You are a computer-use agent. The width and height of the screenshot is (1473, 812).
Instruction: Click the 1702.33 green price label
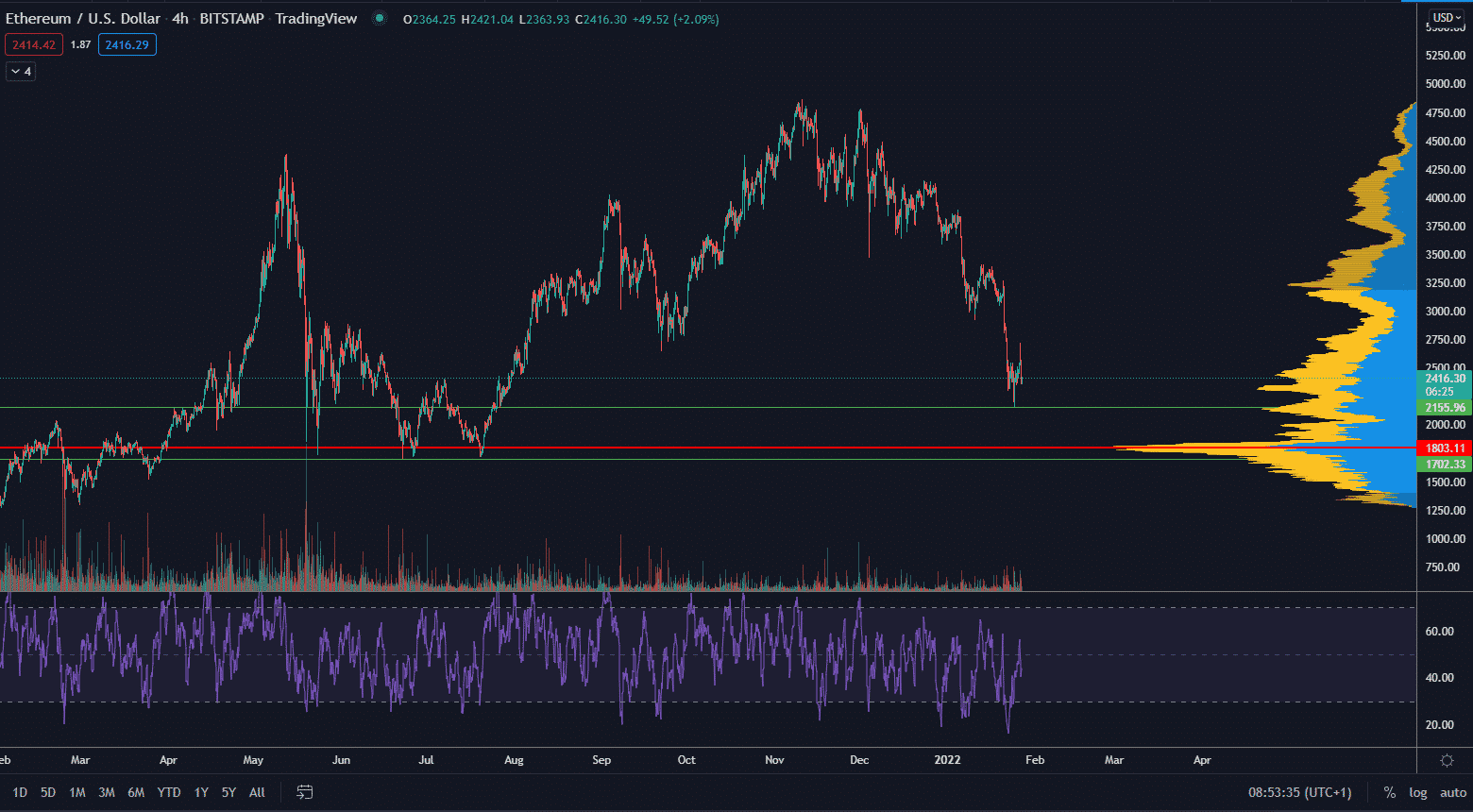[1445, 465]
